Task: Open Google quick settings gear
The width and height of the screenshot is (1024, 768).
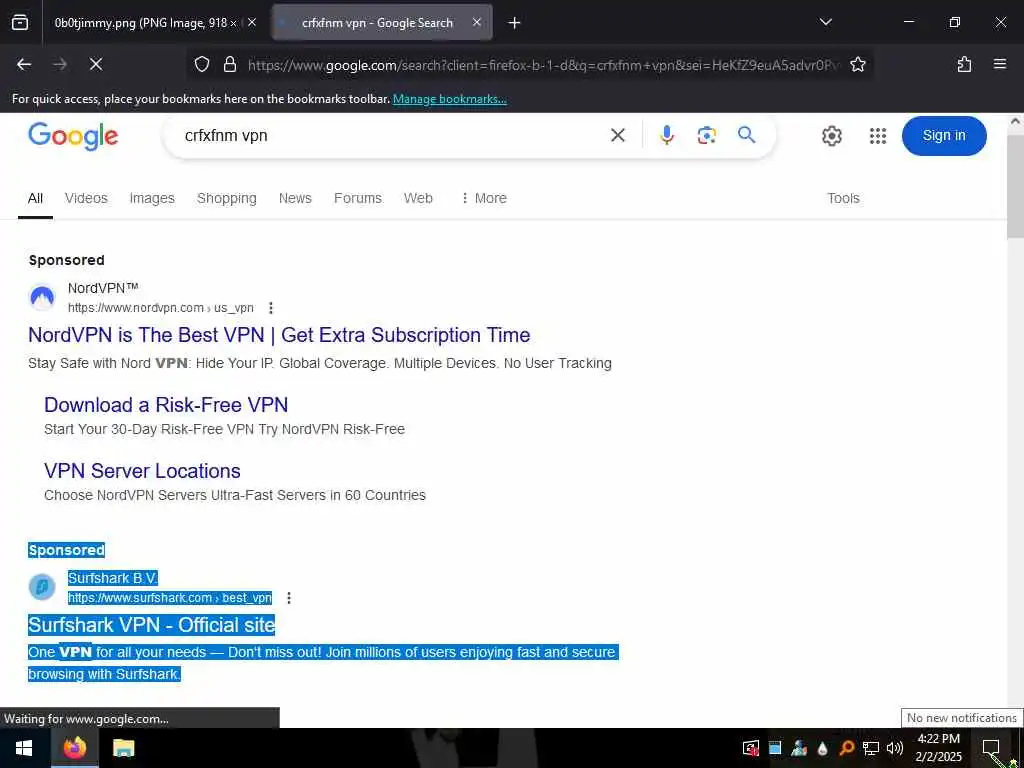Action: [831, 136]
